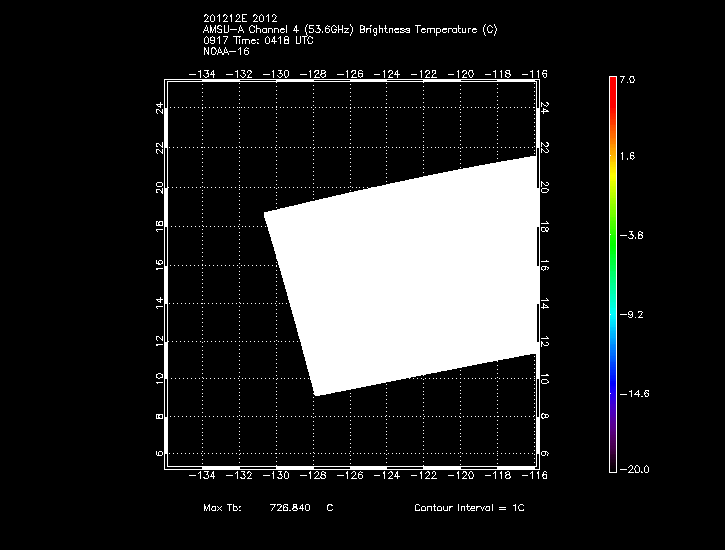Click the NOAA-16 satellite label
The height and width of the screenshot is (550, 725).
click(x=226, y=50)
